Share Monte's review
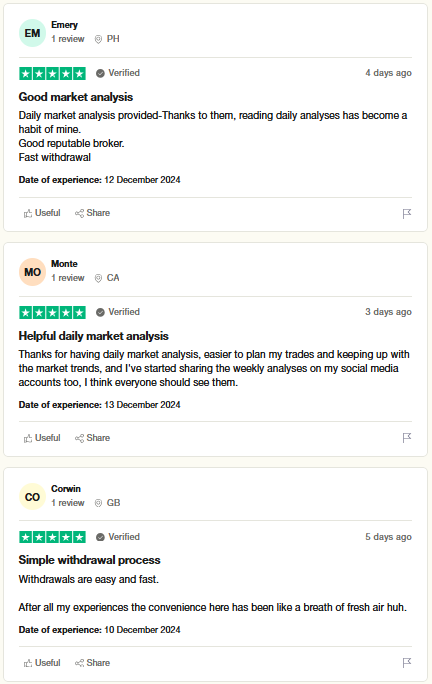Image resolution: width=432 pixels, height=684 pixels. 92,438
